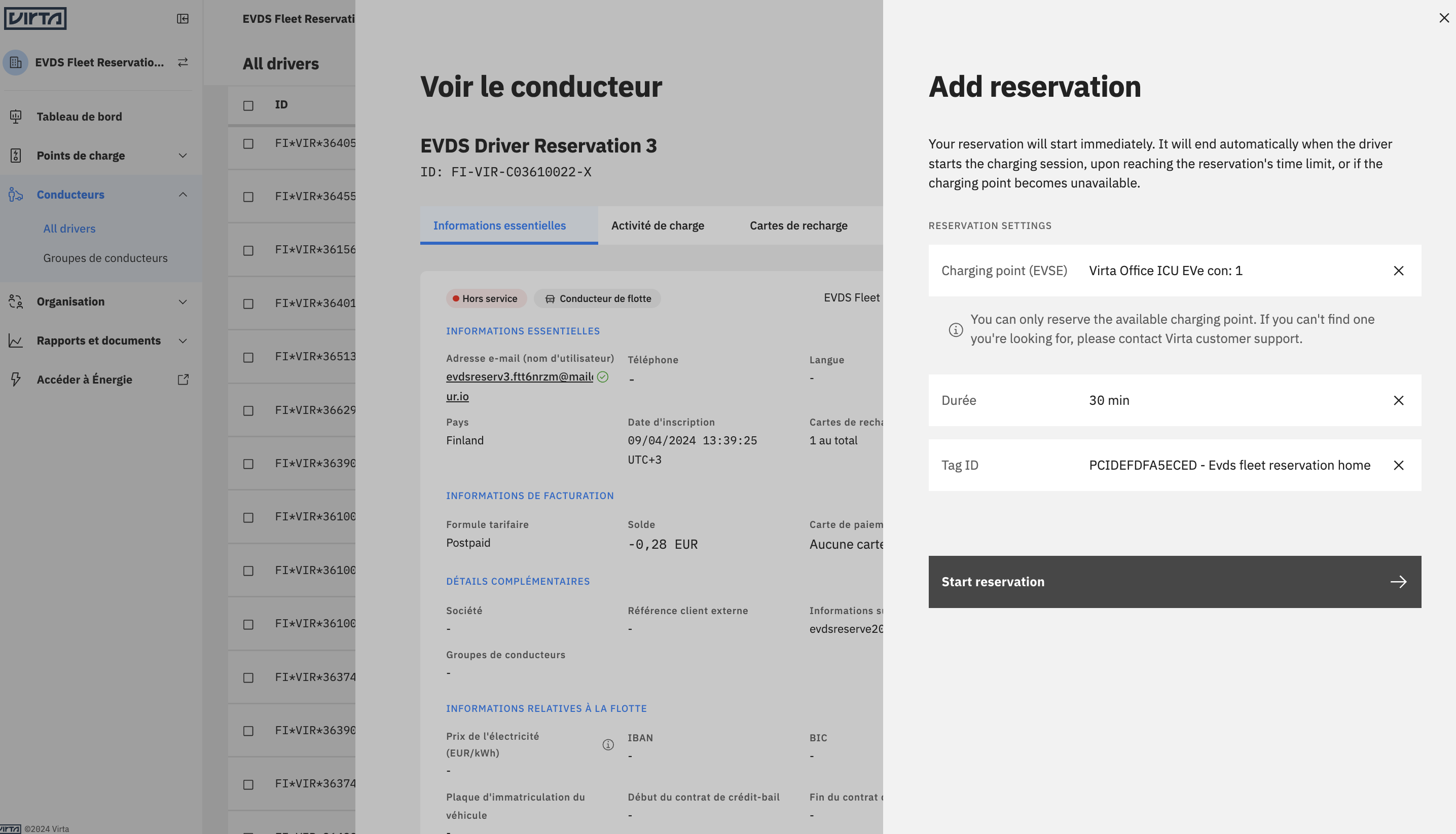The height and width of the screenshot is (834, 1456).
Task: Click the Points de charge station icon
Action: [16, 156]
